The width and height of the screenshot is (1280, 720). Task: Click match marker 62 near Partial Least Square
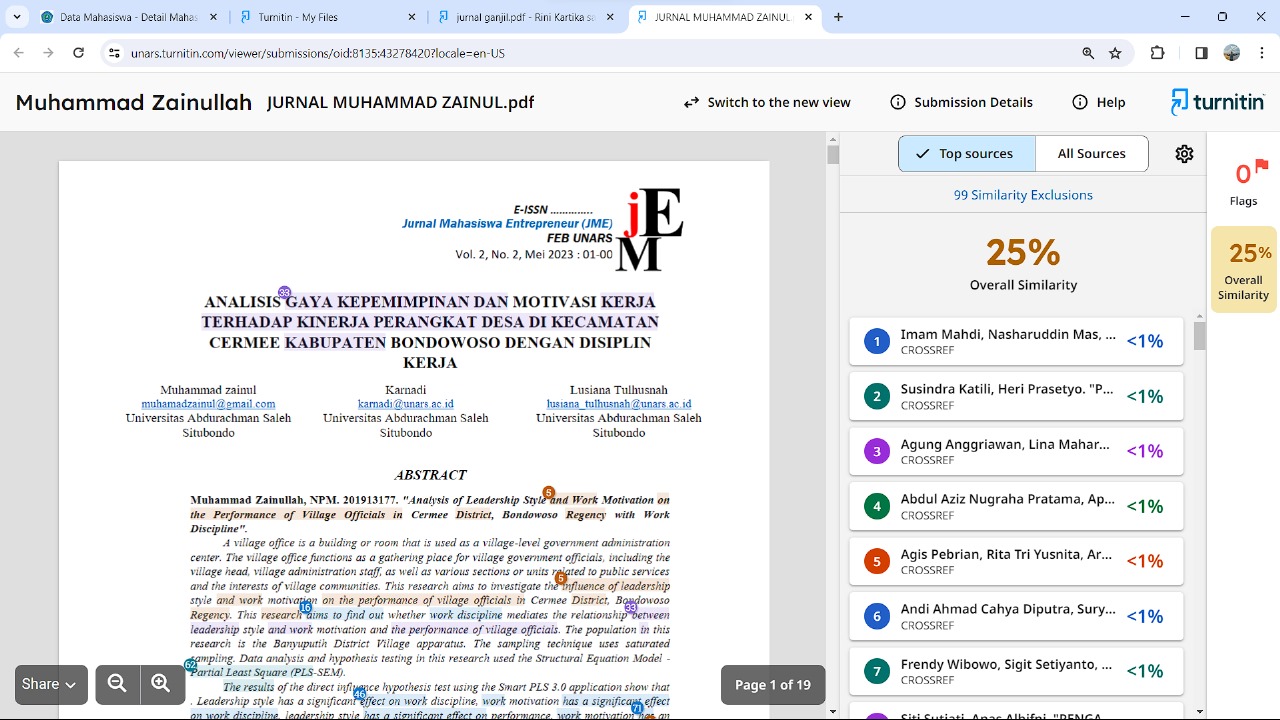(x=190, y=665)
